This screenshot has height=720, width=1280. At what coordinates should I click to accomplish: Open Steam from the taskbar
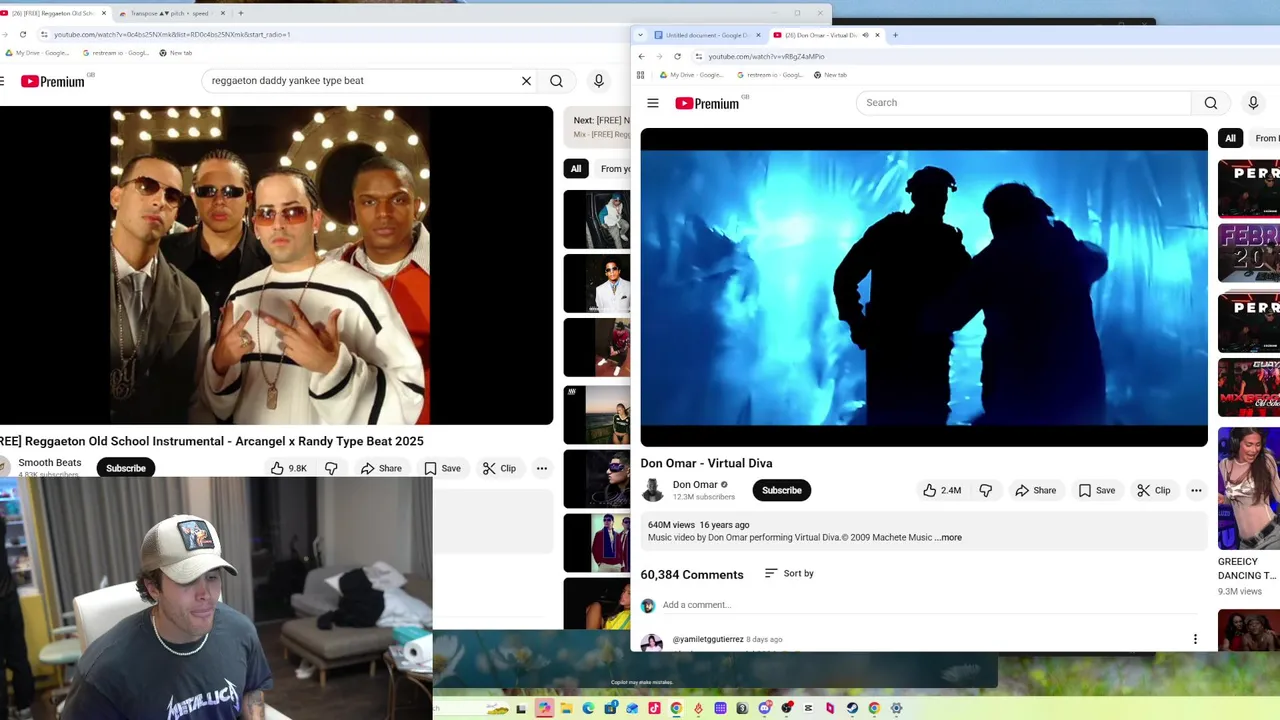click(x=852, y=708)
